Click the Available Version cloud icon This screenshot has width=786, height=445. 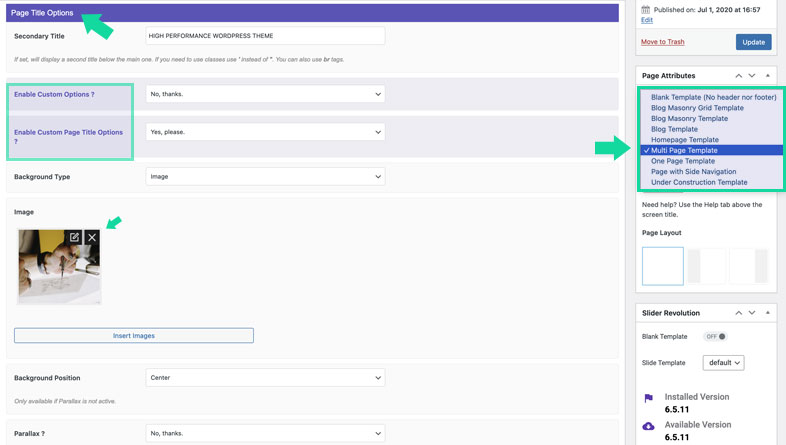(648, 426)
